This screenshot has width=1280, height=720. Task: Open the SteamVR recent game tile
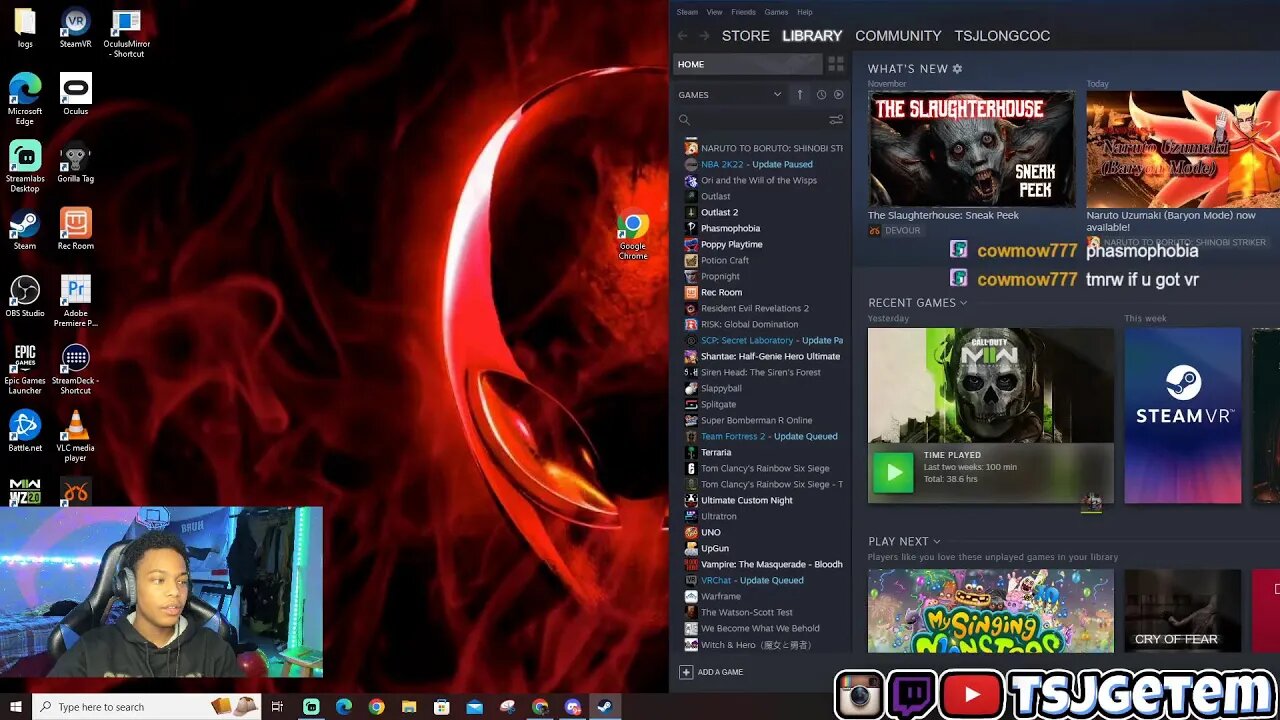click(x=1183, y=415)
